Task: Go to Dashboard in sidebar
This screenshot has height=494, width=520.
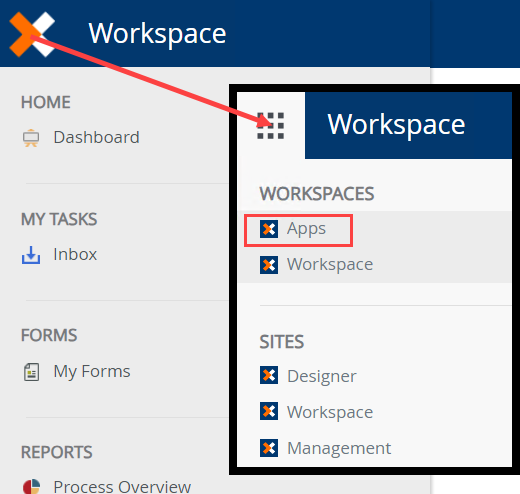Action: pyautogui.click(x=97, y=137)
